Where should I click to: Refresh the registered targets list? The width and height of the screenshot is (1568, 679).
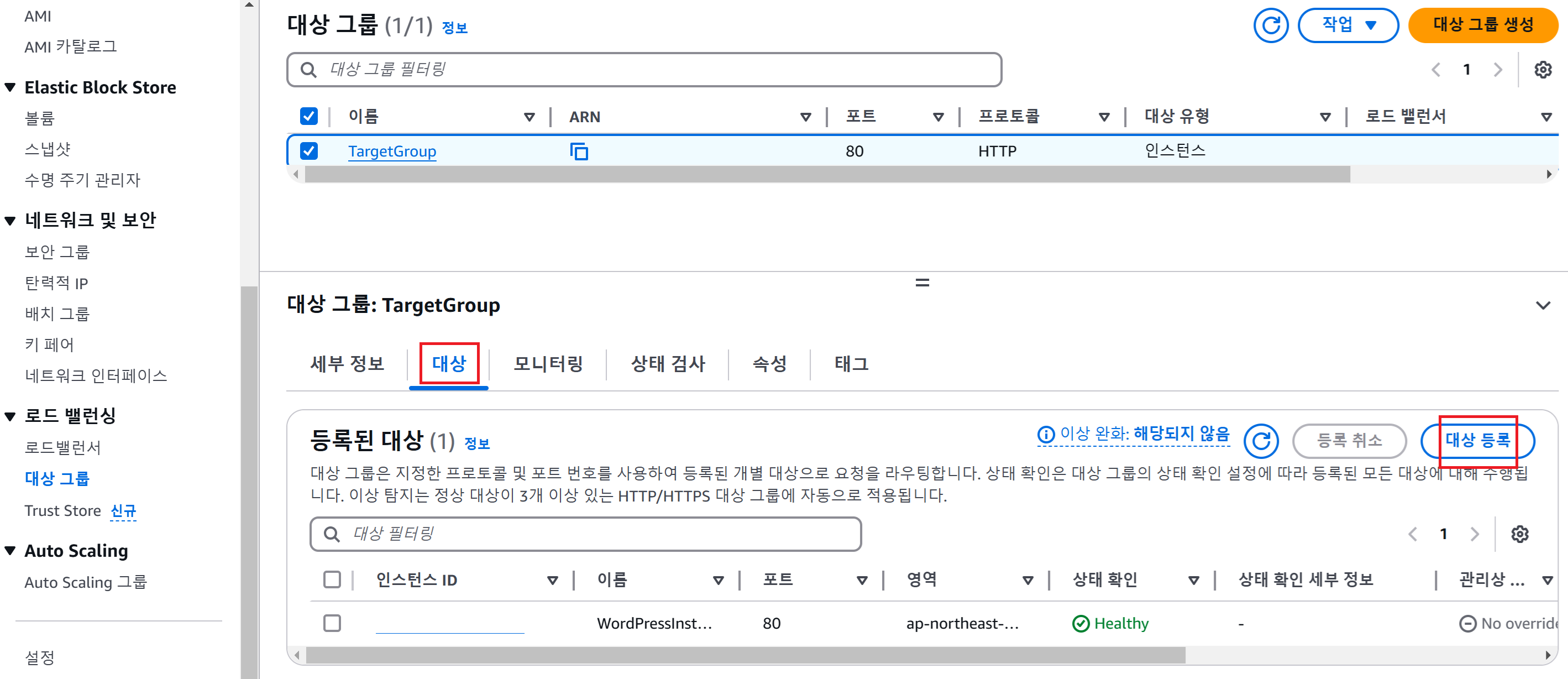[1261, 440]
